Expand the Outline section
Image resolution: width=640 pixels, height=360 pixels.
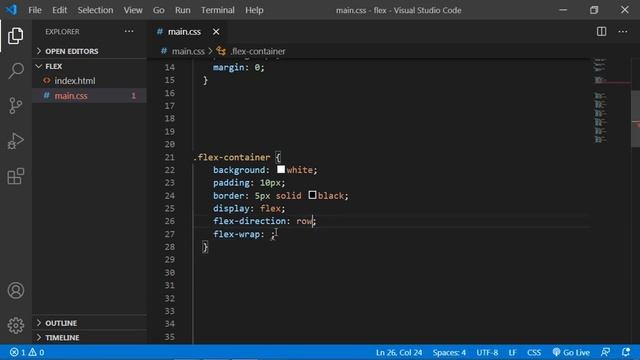pyautogui.click(x=89, y=323)
